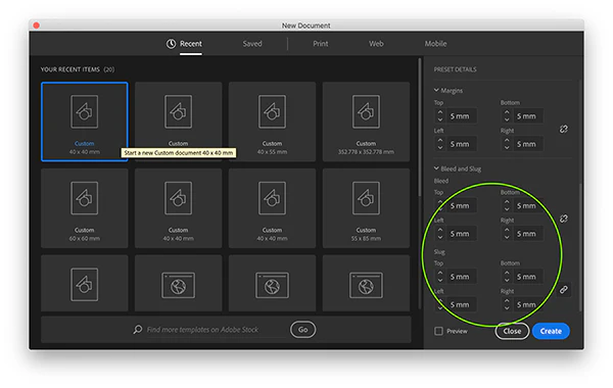
Task: Click the Margins Bottom value field
Action: pos(528,116)
